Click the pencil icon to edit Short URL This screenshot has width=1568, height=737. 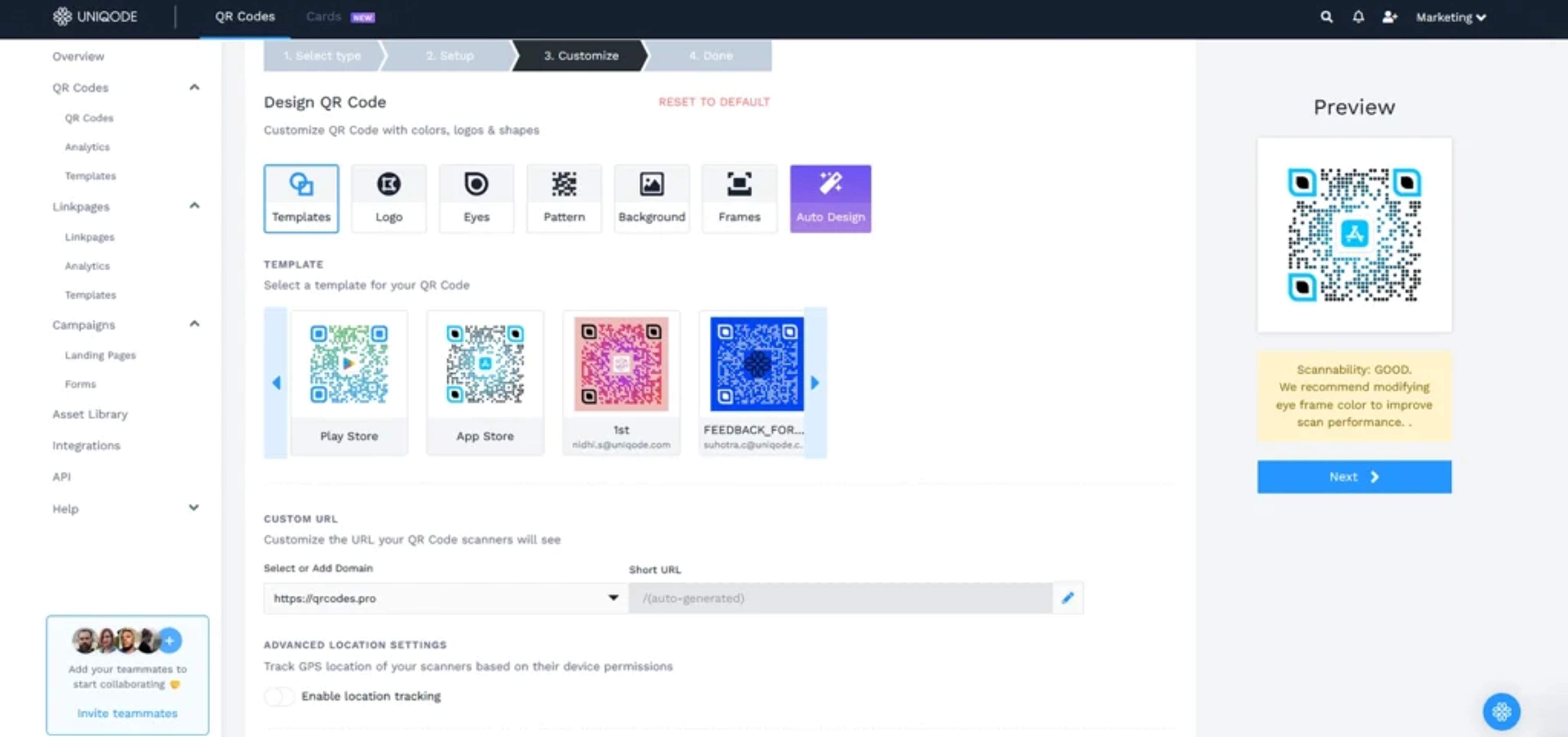(1068, 598)
